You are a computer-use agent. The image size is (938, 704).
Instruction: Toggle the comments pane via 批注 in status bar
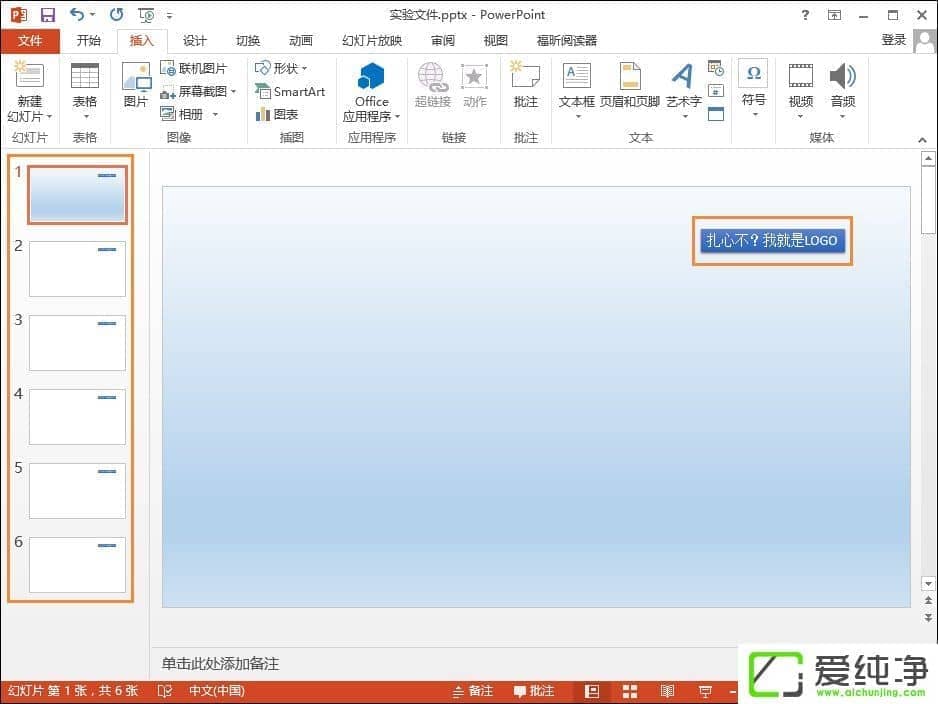535,690
